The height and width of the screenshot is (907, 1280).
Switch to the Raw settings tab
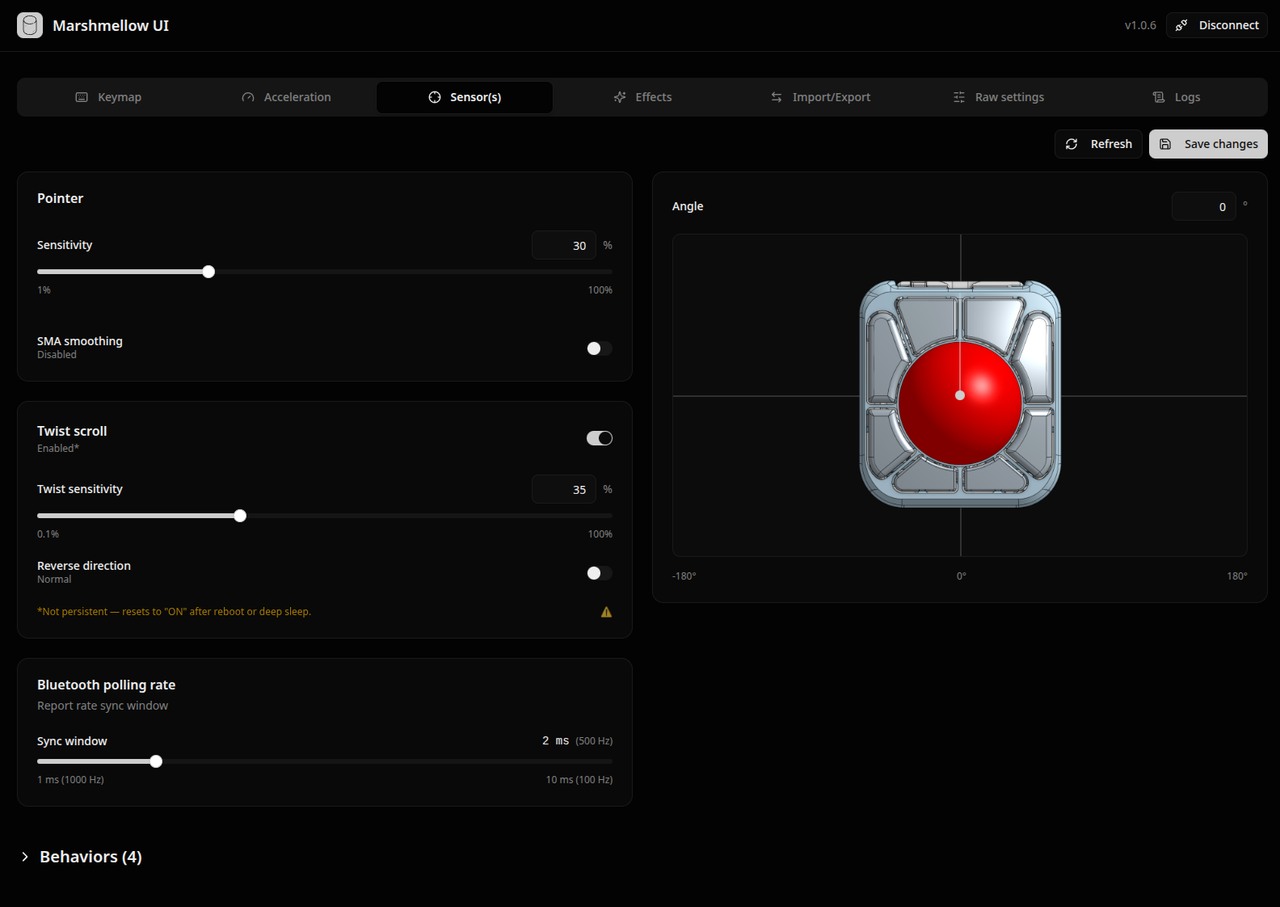[x=998, y=97]
